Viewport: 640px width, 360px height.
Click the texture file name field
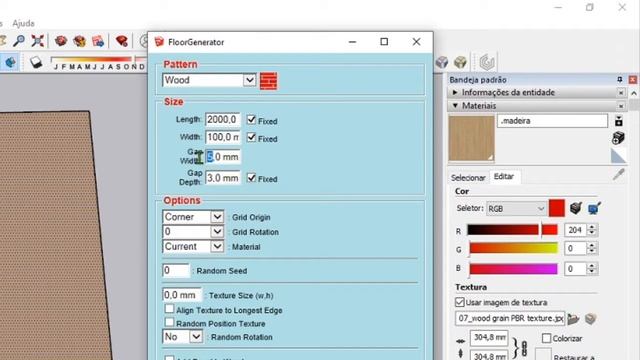pos(510,318)
